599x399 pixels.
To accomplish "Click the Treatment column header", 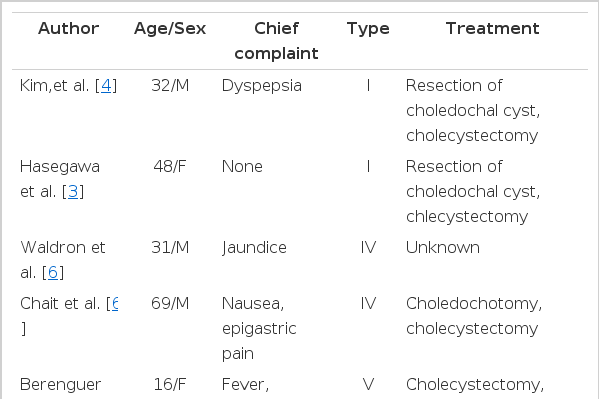I will 492,29.
